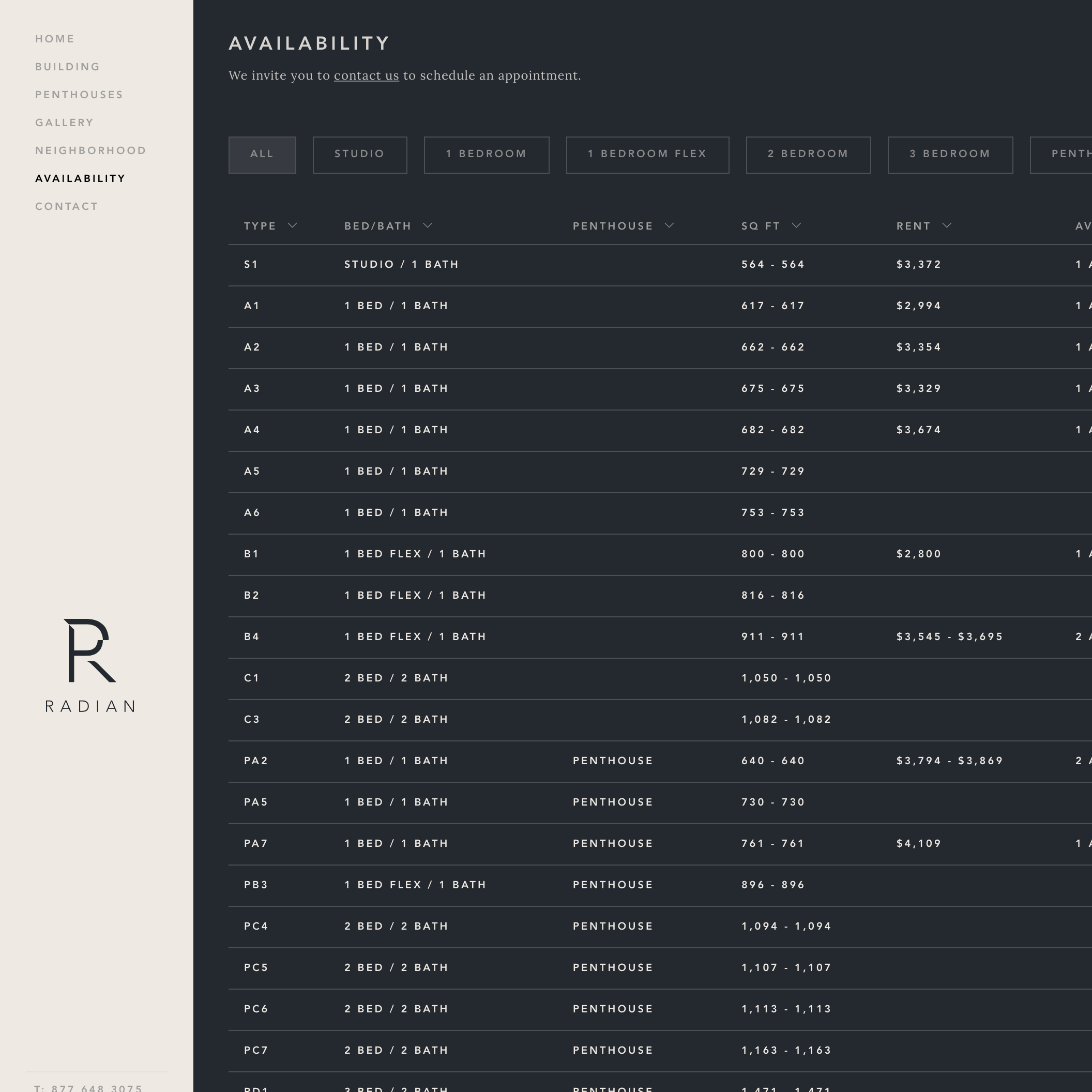1092x1092 pixels.
Task: Open the Contact page
Action: tap(67, 206)
